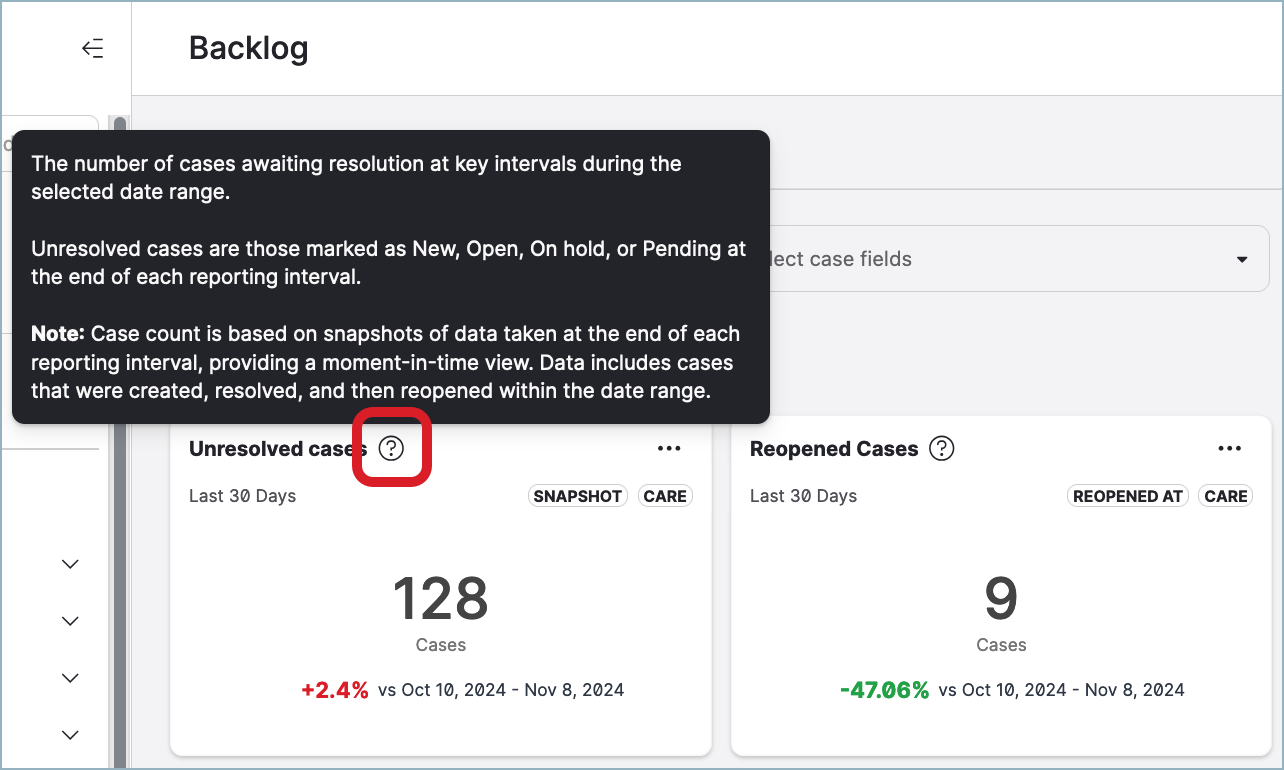The height and width of the screenshot is (770, 1284).
Task: Click the SNAPSHOT badge on Unresolved cases
Action: point(577,495)
